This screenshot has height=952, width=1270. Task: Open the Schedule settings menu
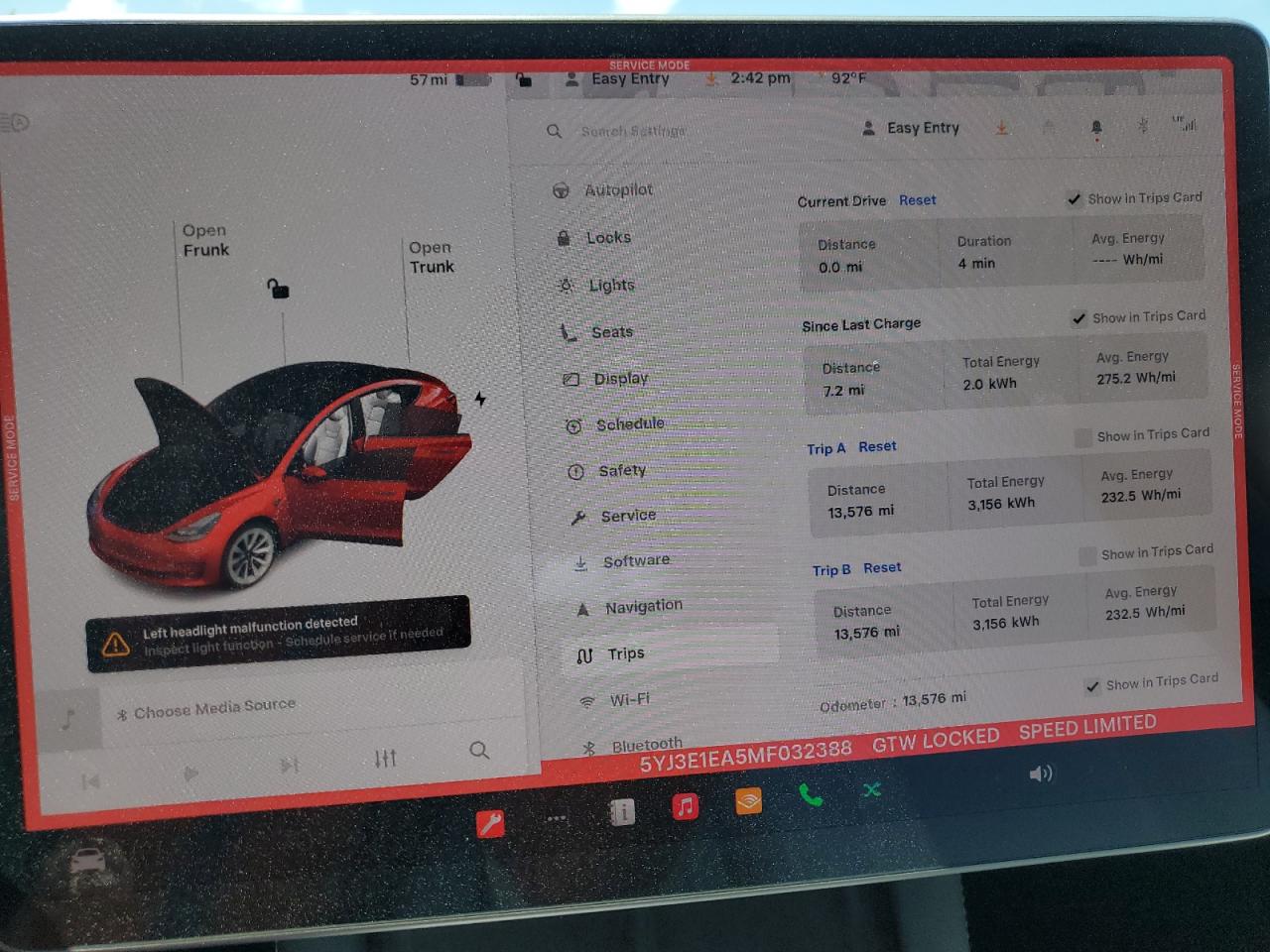615,424
